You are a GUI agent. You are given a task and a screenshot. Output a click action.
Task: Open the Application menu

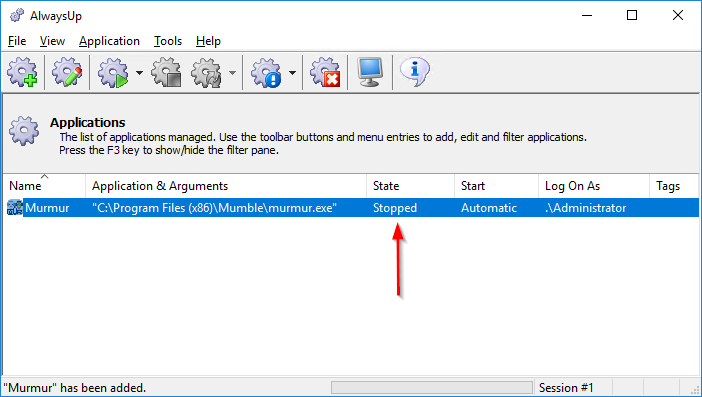(109, 41)
